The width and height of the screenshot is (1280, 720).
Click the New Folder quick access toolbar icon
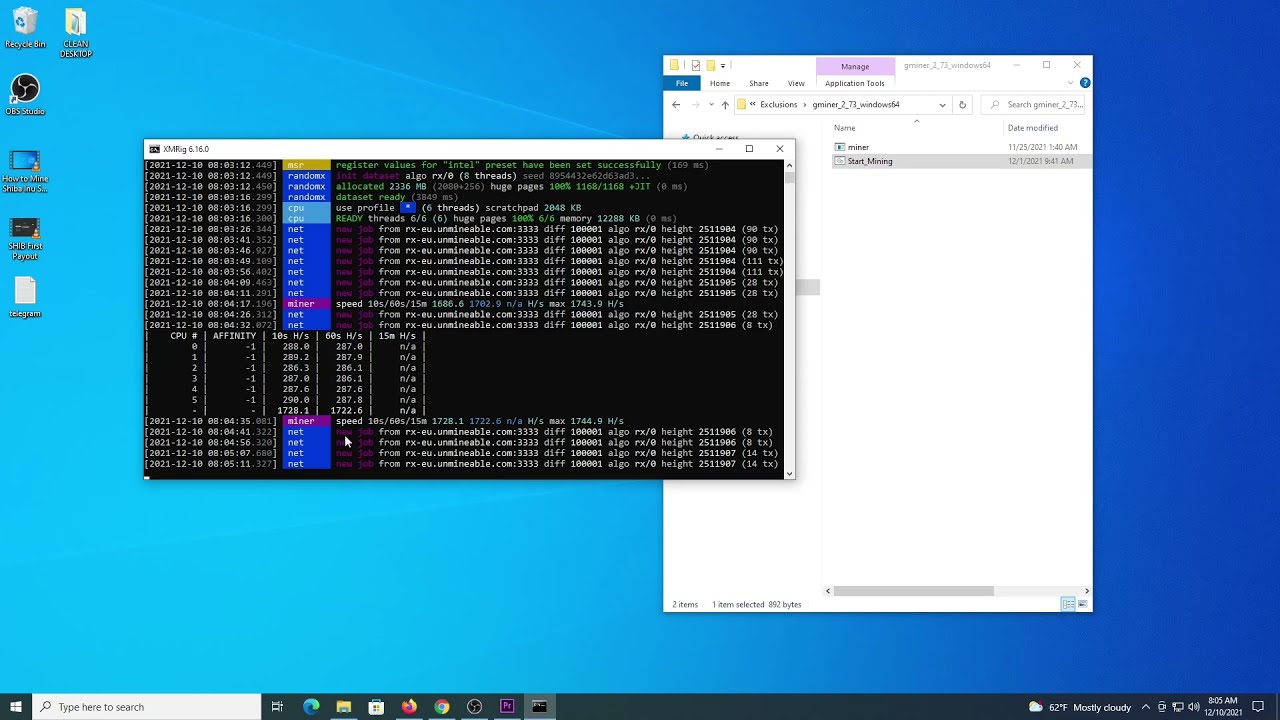709,66
